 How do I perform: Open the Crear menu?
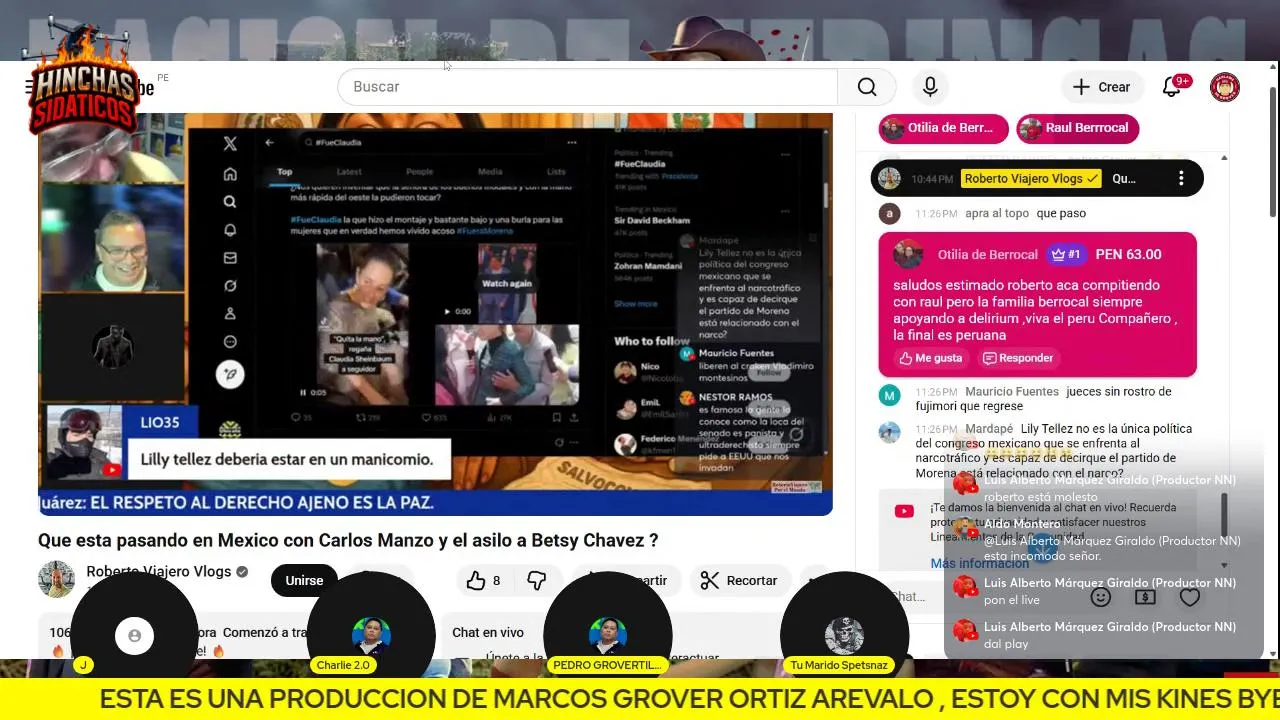pos(1101,87)
